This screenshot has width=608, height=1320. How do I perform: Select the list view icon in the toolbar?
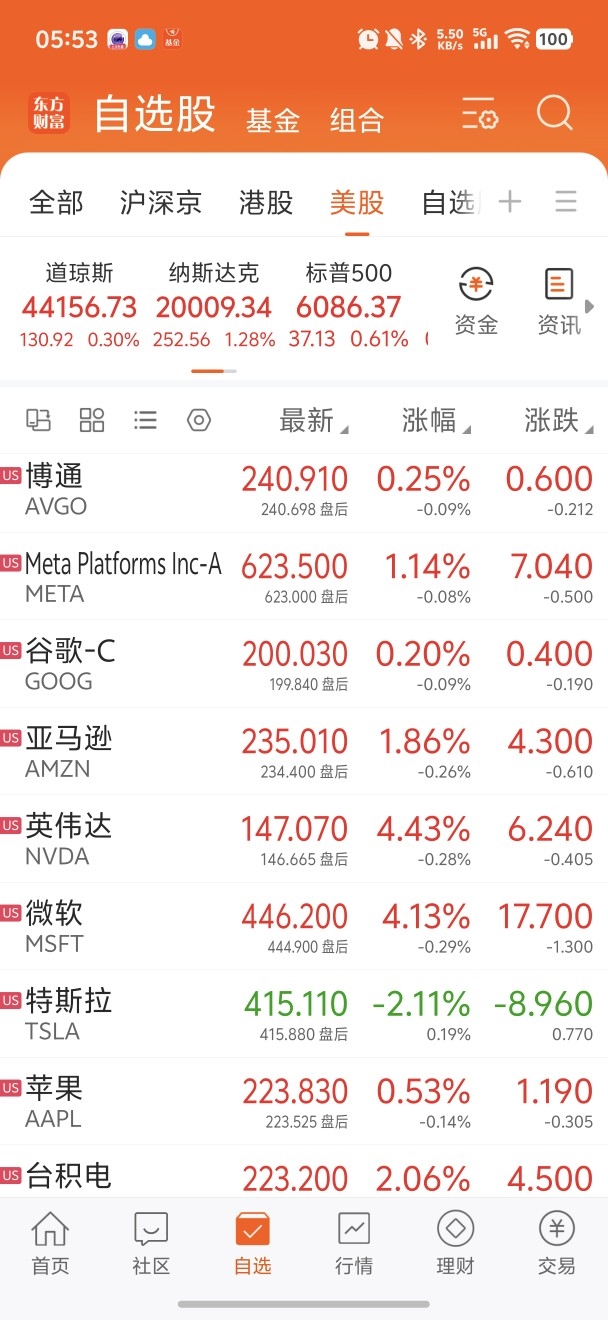(145, 420)
